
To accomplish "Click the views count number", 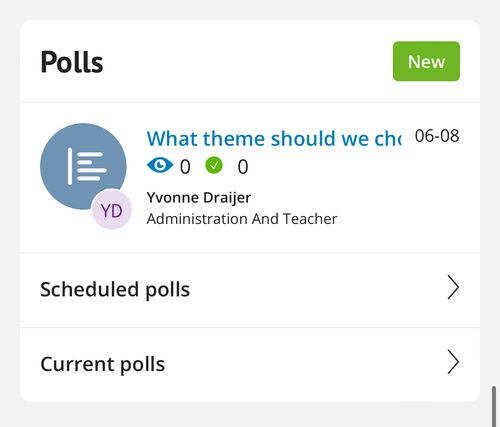I will click(x=185, y=167).
